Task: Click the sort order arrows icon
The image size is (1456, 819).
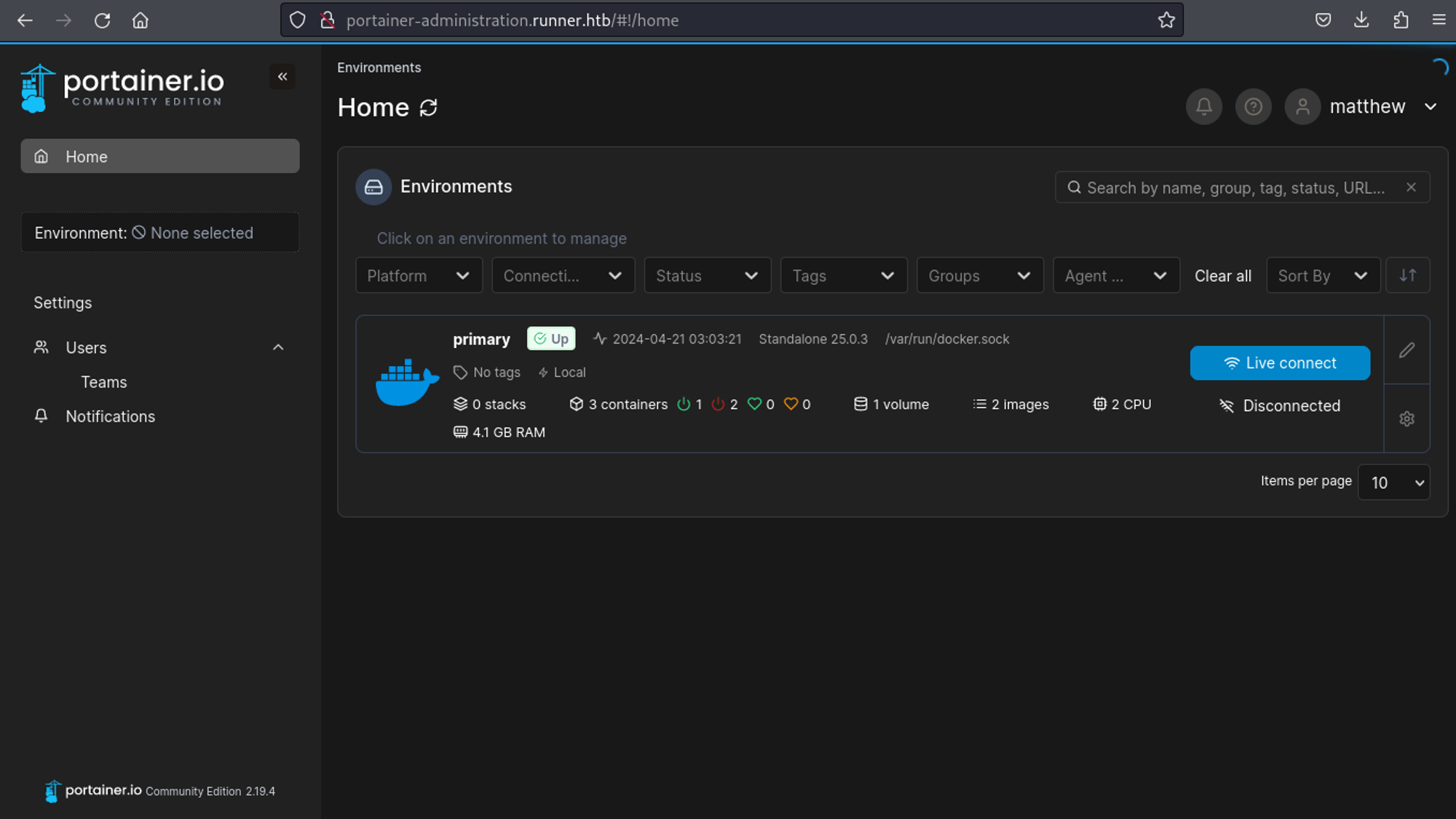Action: pos(1407,275)
